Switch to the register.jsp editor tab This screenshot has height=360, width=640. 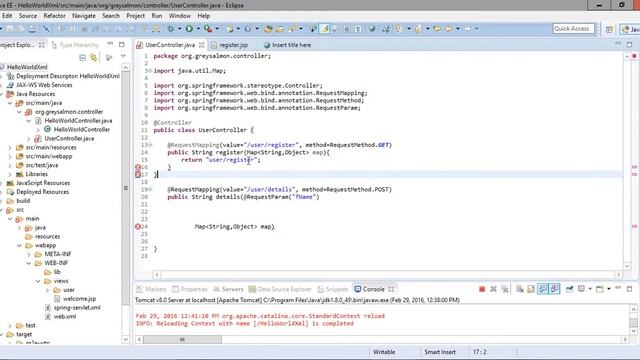point(229,45)
